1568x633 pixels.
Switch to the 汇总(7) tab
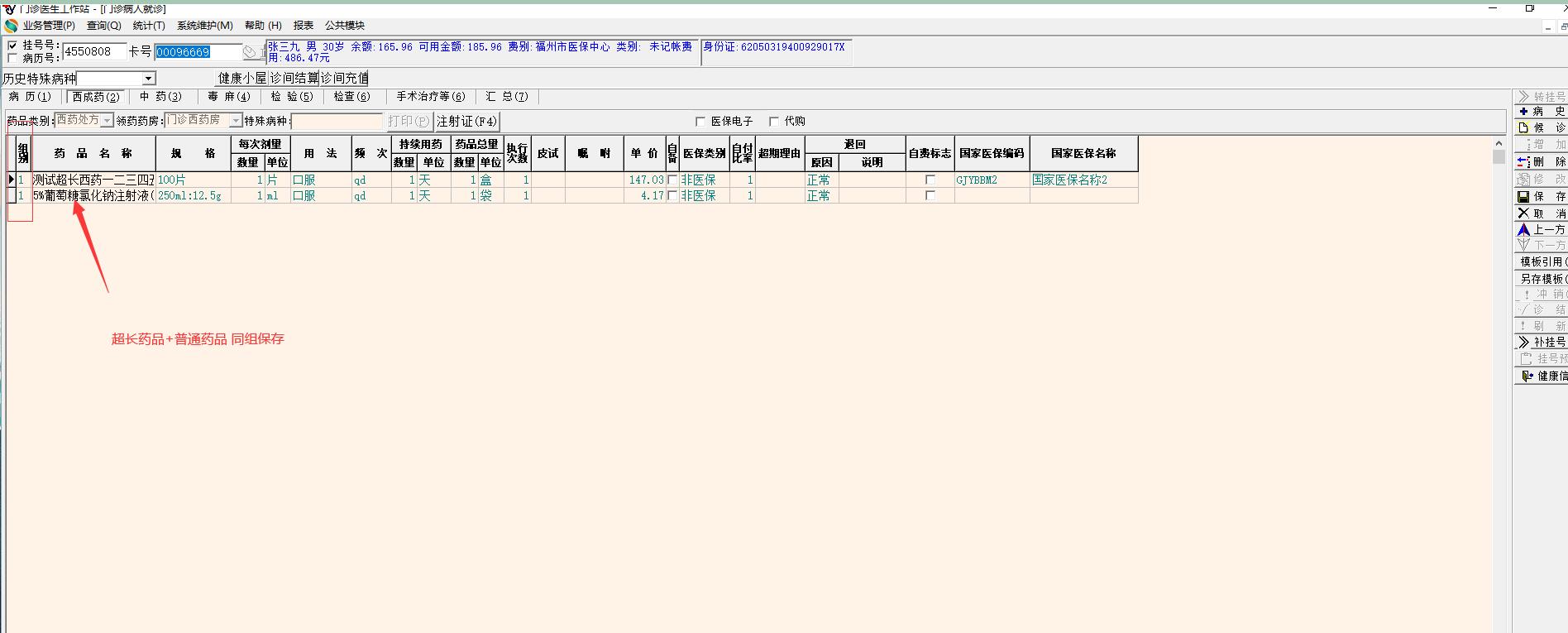tap(507, 97)
